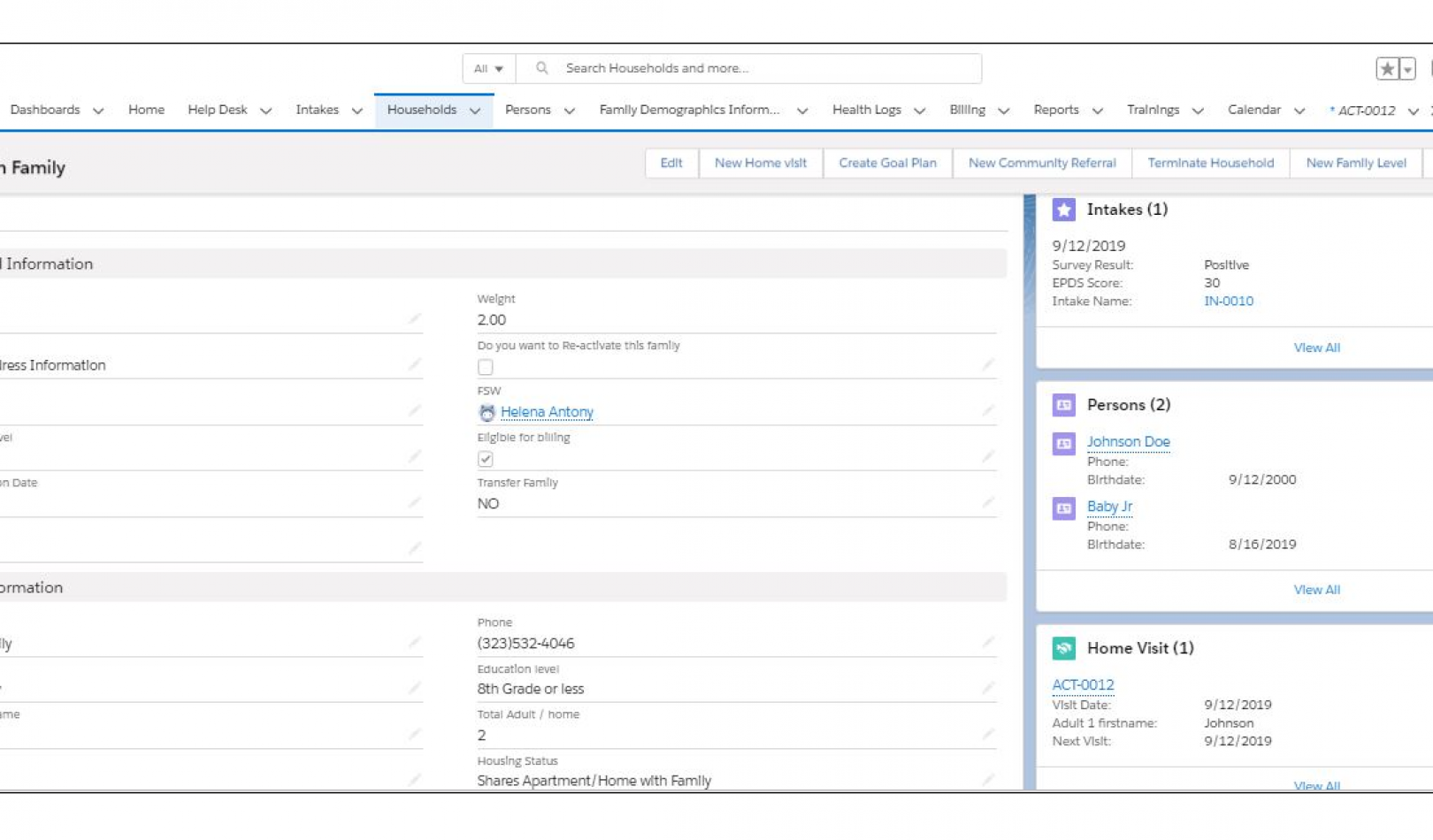This screenshot has width=1433, height=840.
Task: Check the Re-activate this family checkbox
Action: [x=485, y=367]
